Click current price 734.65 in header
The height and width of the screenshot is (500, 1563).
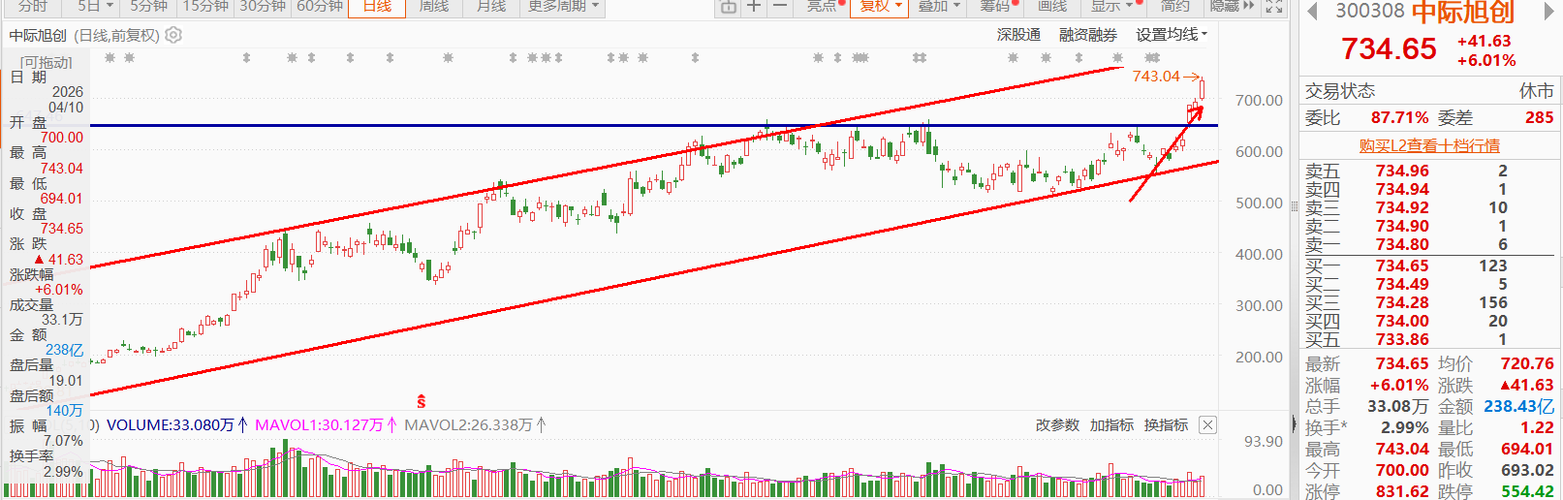1389,49
